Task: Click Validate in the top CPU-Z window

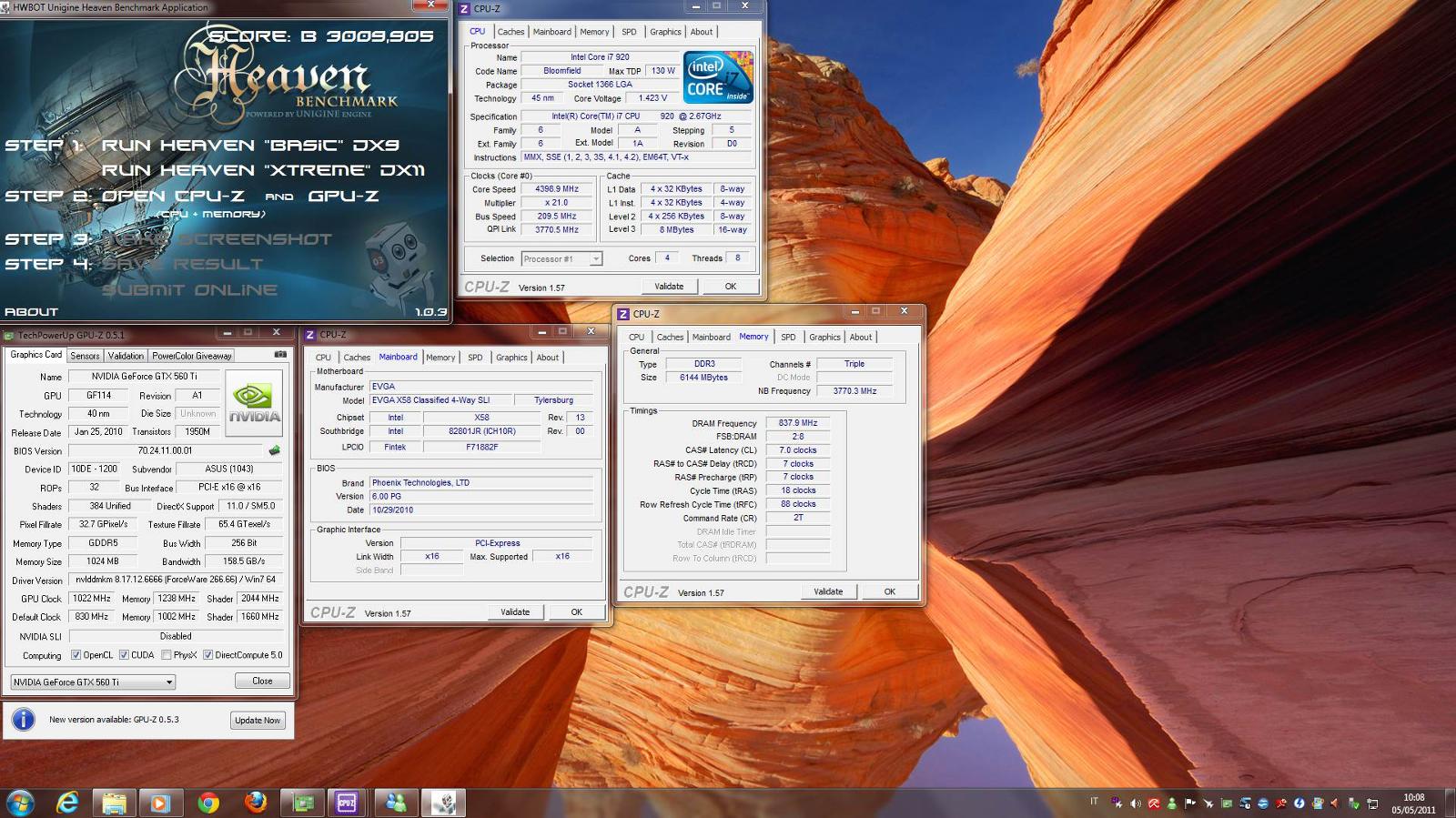Action: pyautogui.click(x=669, y=286)
